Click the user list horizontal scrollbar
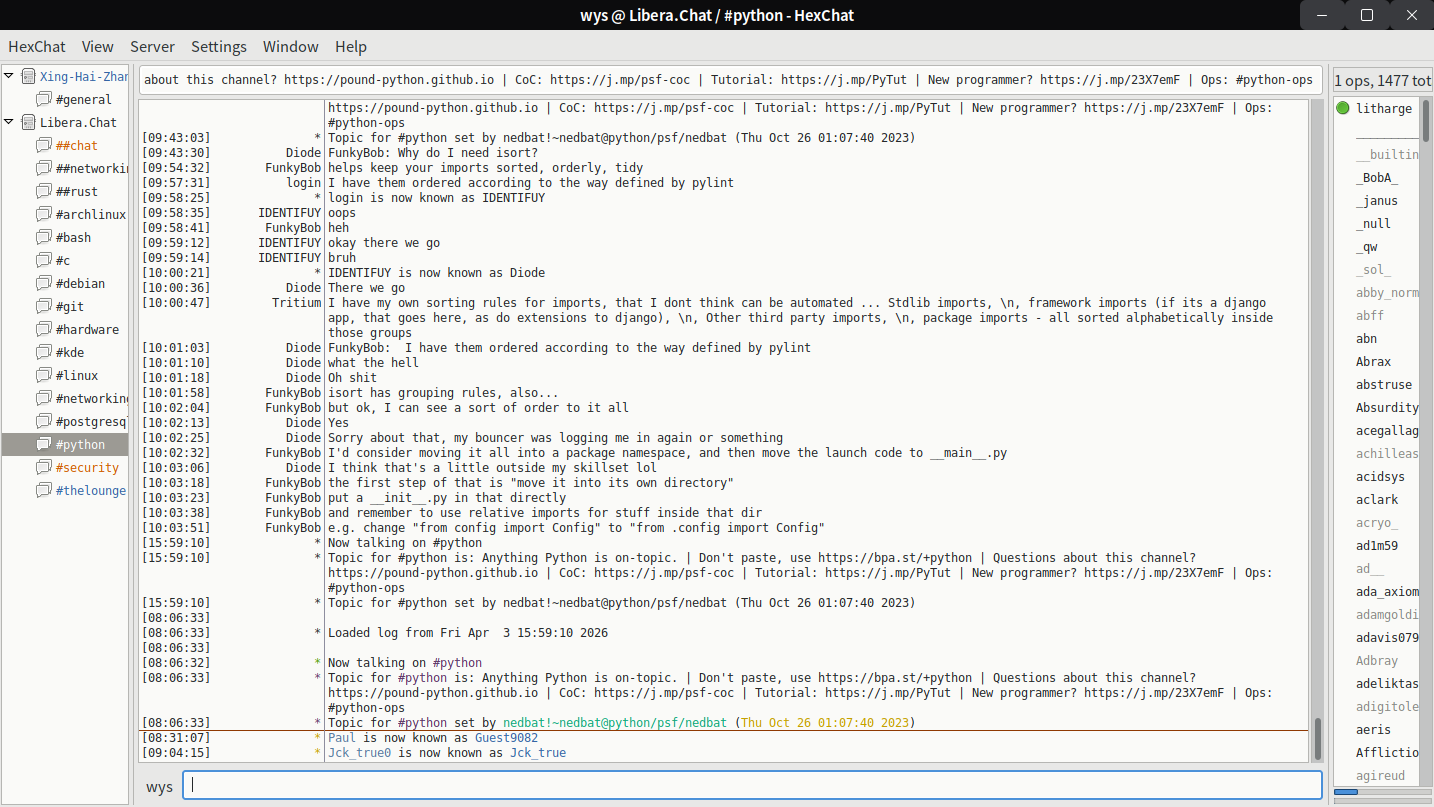Image resolution: width=1434 pixels, height=807 pixels. [1346, 792]
